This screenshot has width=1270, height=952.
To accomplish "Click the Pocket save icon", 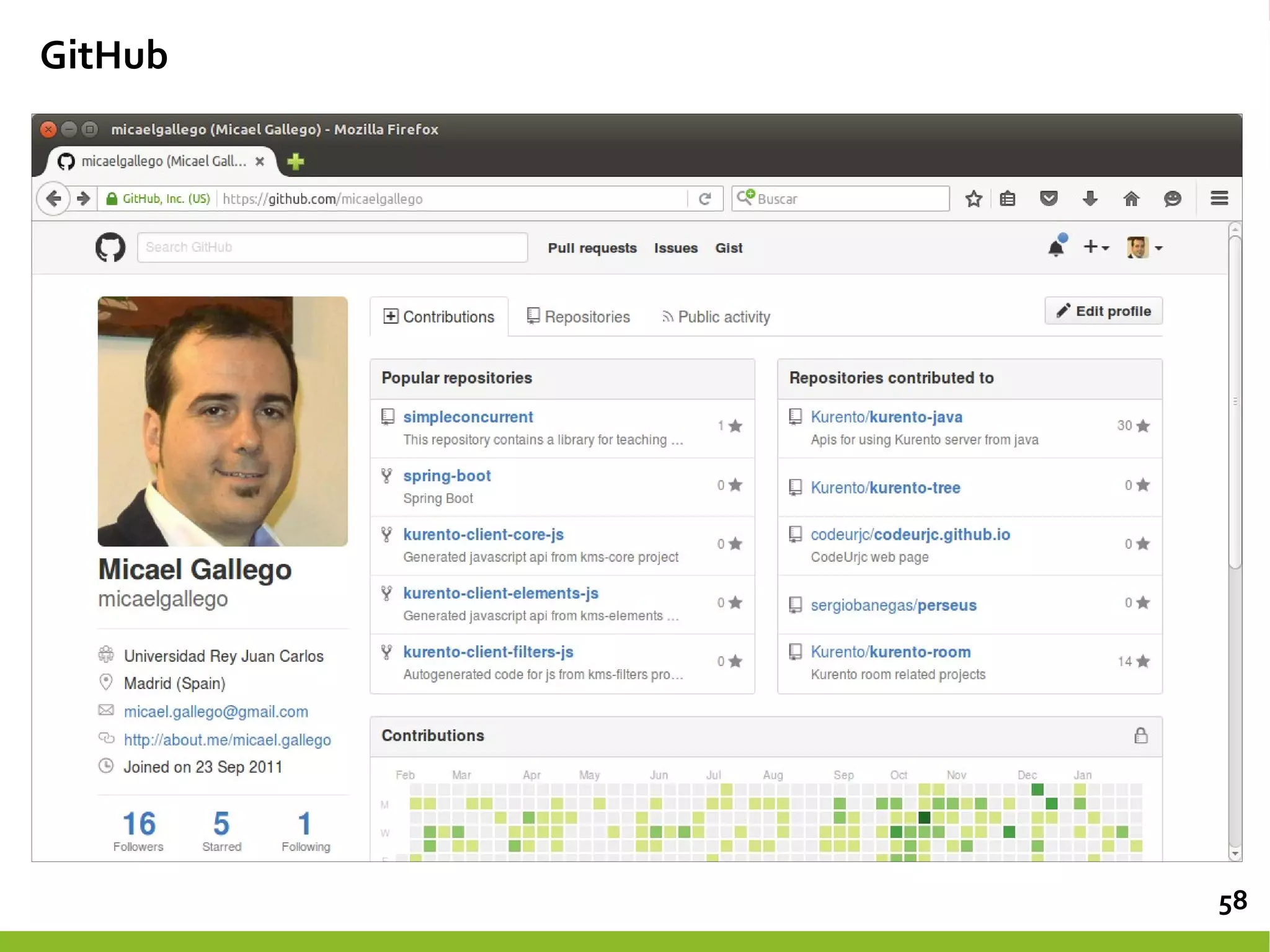I will pyautogui.click(x=1049, y=198).
